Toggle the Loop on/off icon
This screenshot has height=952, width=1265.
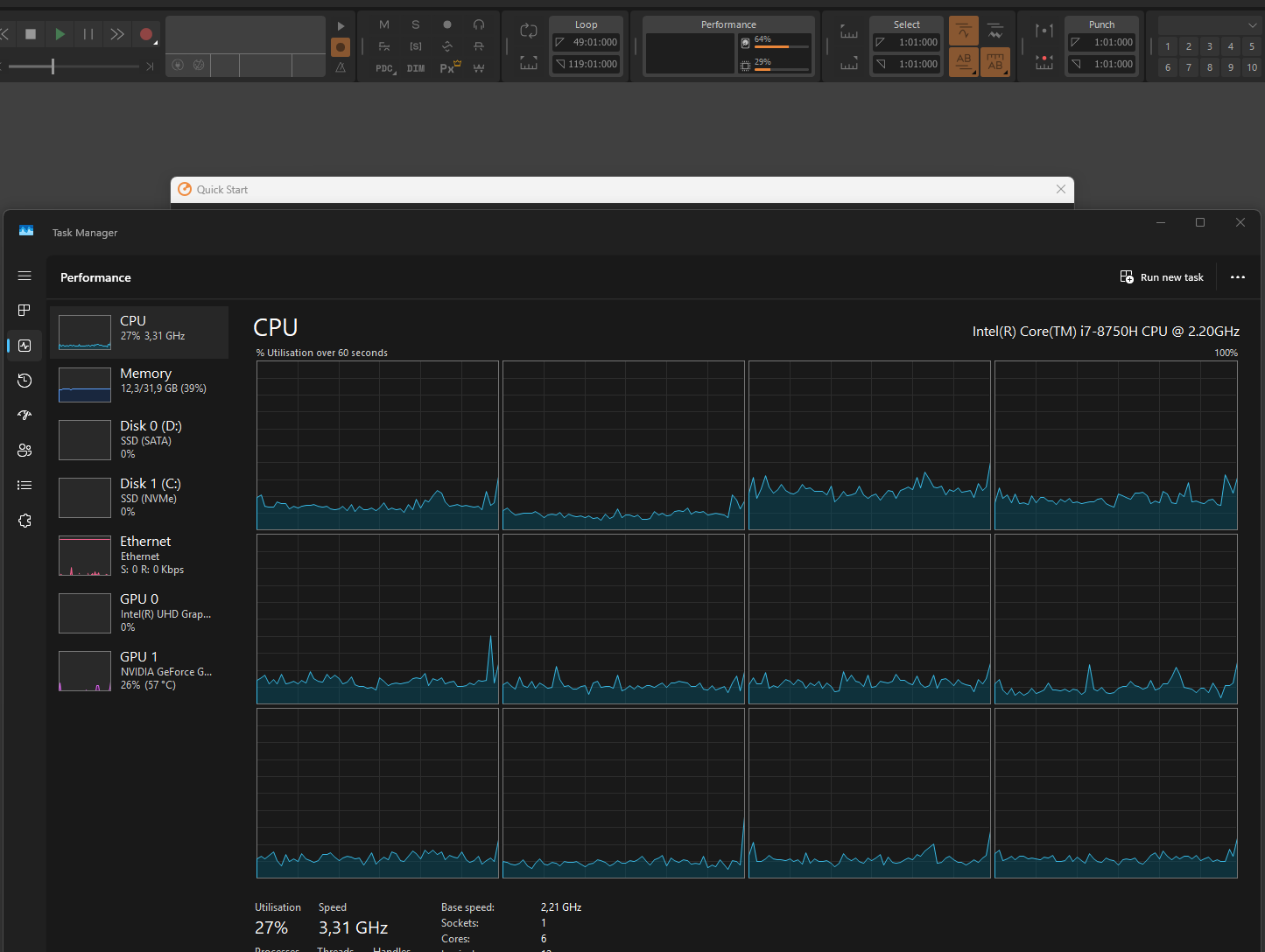(529, 31)
